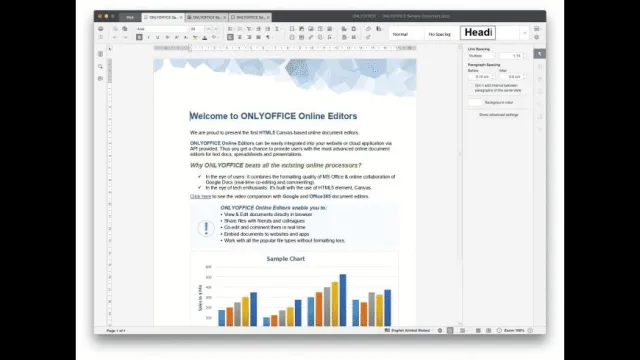Apply the Heading style preview
The height and width of the screenshot is (360, 640).
coord(478,33)
